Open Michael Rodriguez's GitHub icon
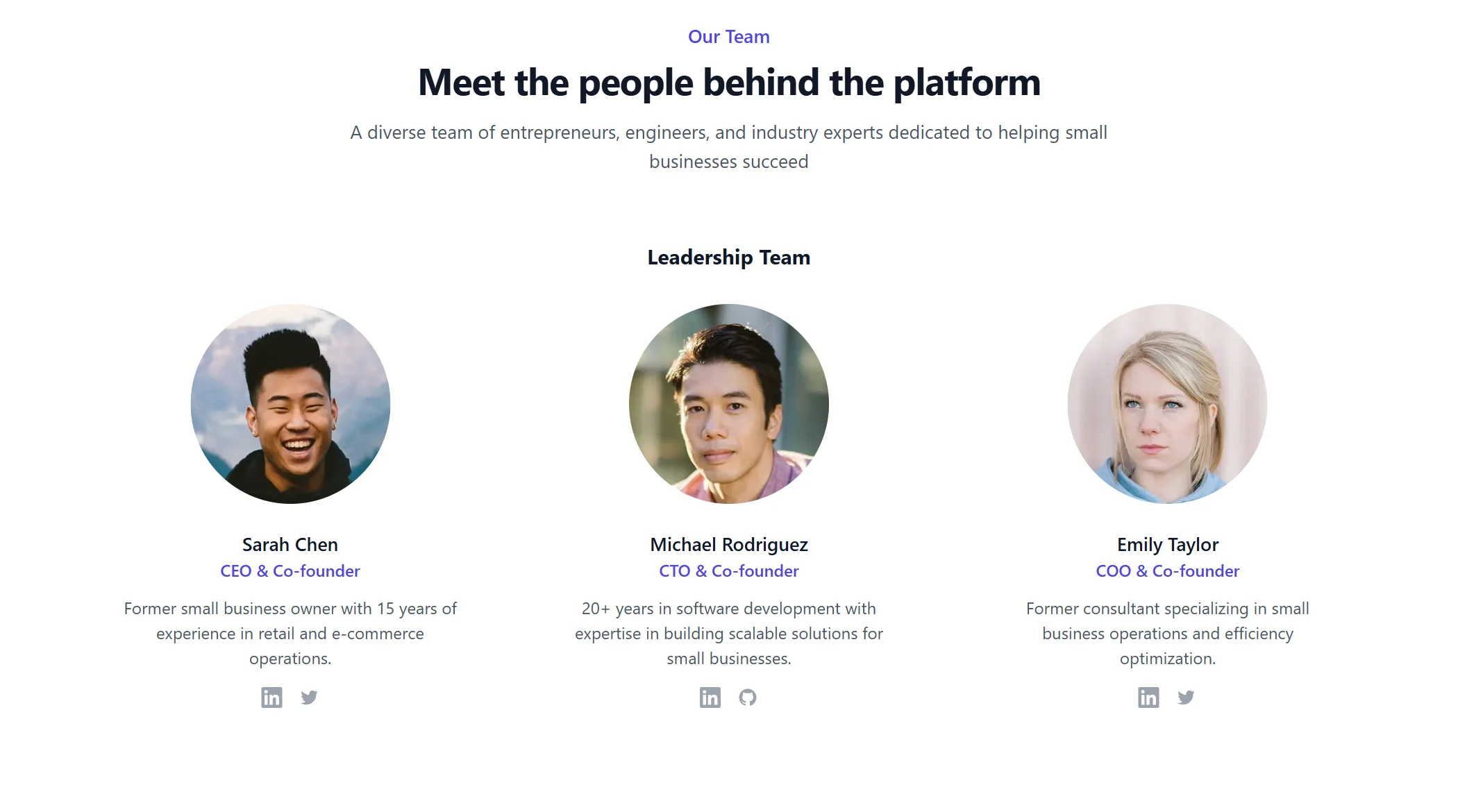1458x812 pixels. (x=748, y=697)
